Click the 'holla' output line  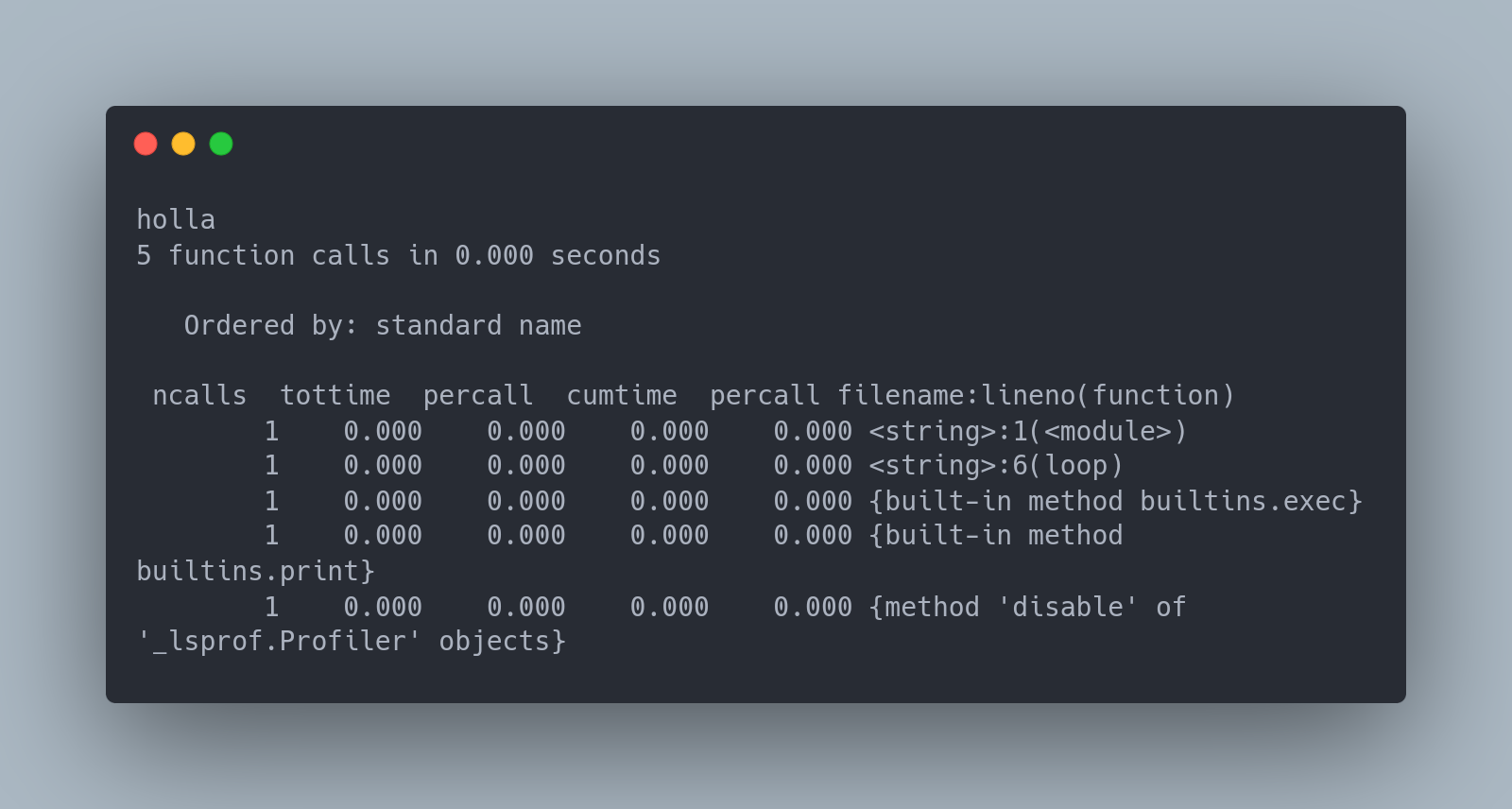point(176,219)
